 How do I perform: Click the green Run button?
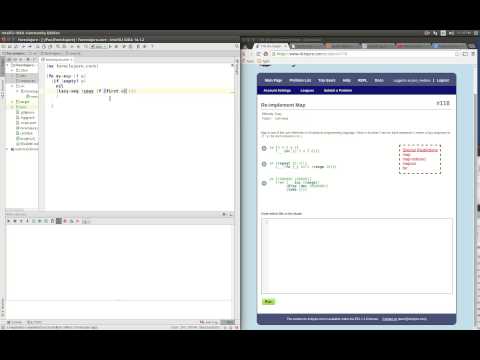268,301
